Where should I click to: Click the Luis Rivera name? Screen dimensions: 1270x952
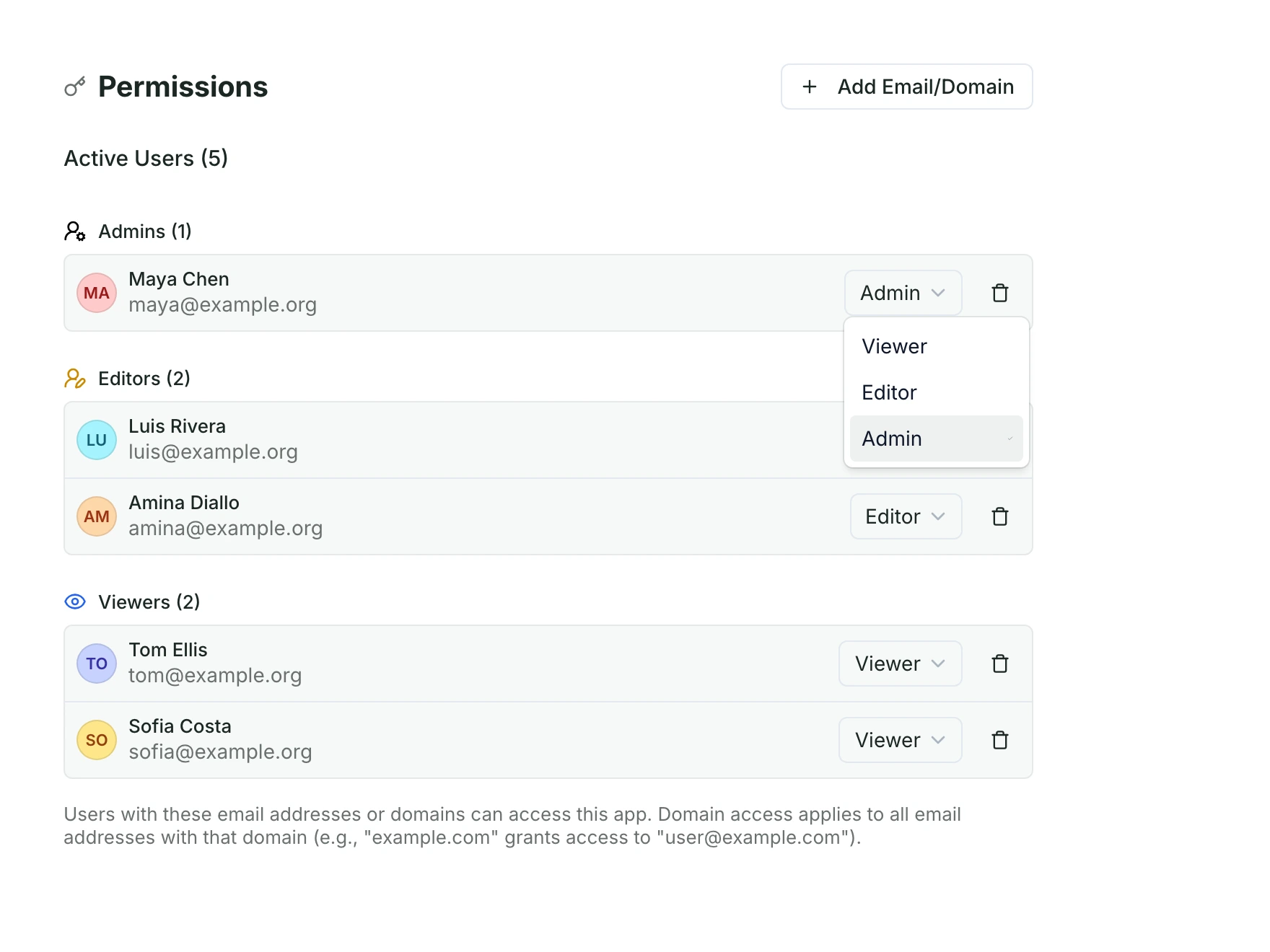click(x=177, y=426)
